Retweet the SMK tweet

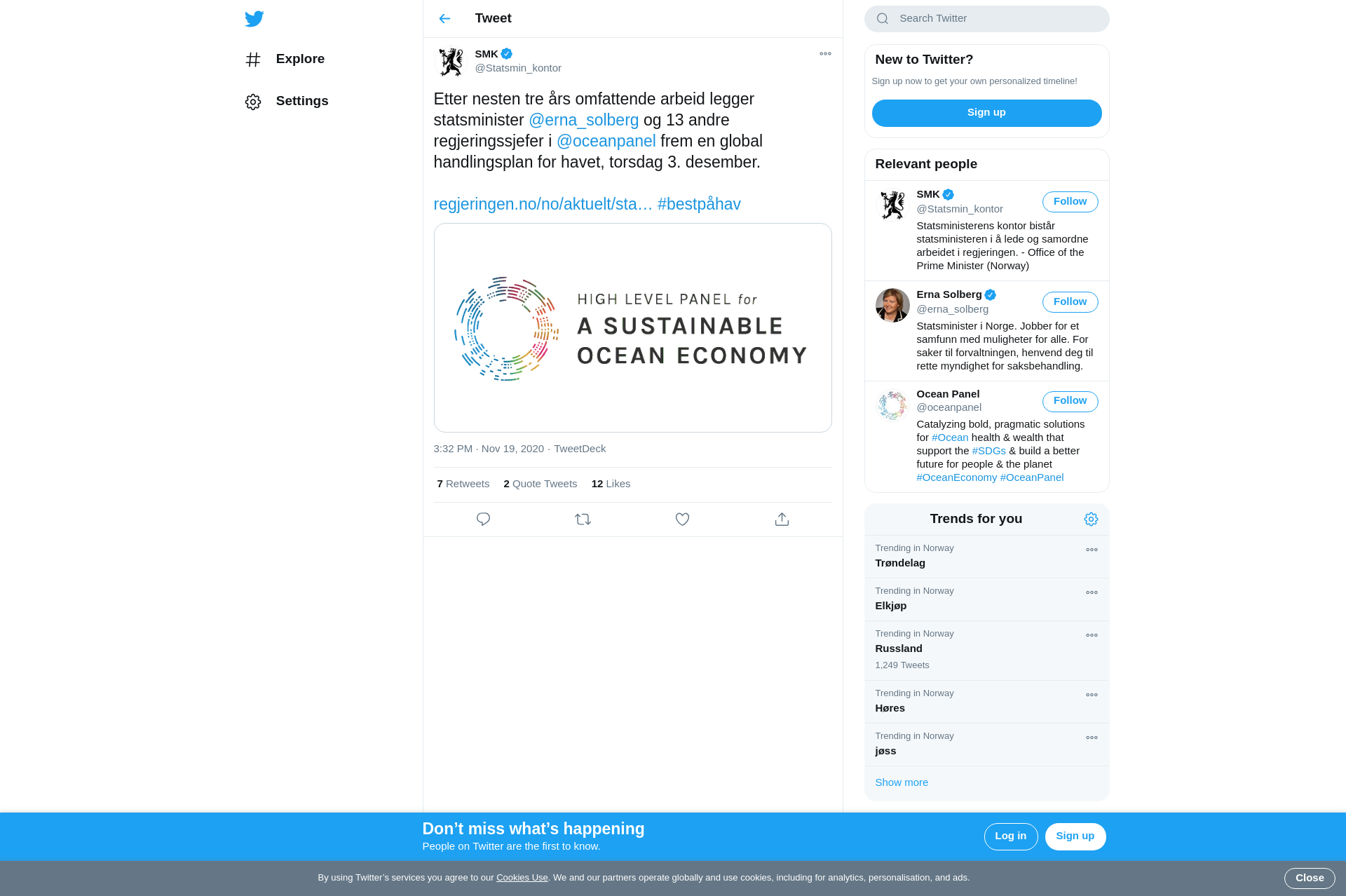(583, 520)
